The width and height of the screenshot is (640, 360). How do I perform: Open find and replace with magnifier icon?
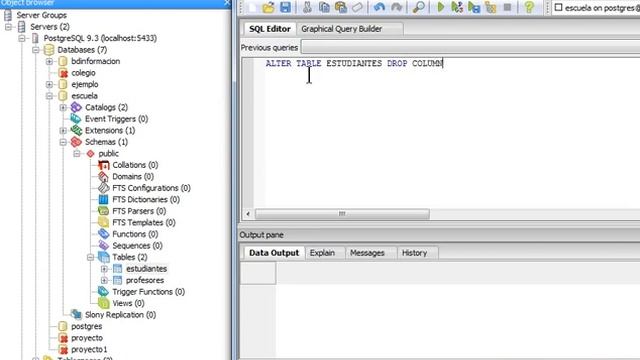tap(418, 7)
